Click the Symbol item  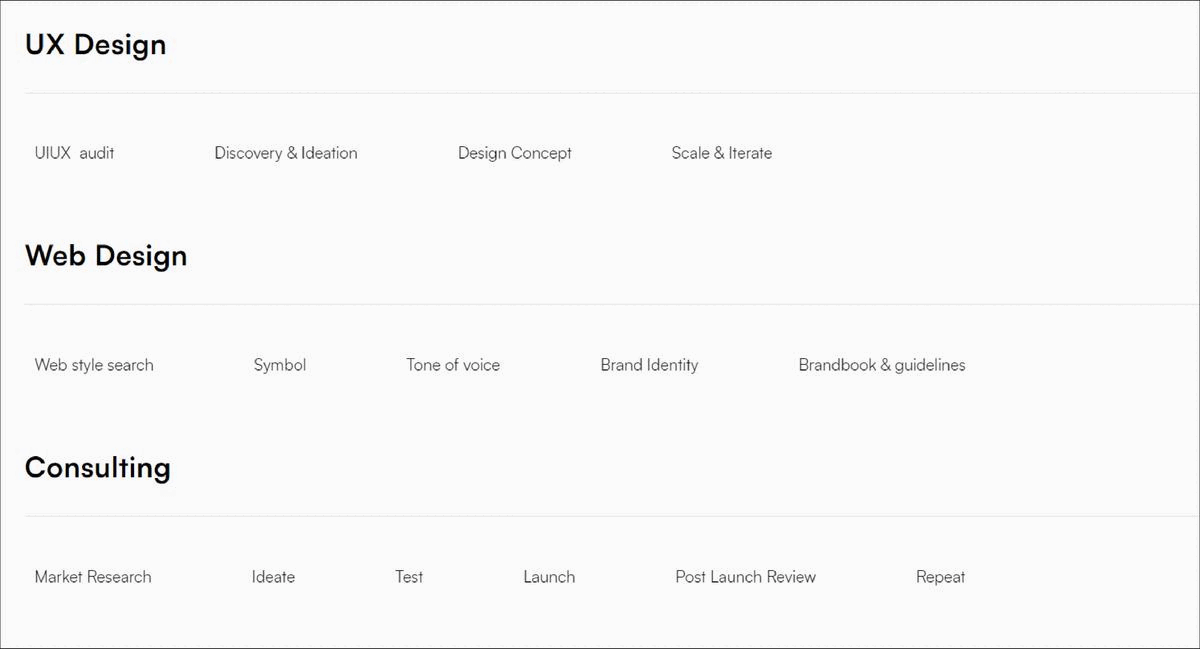tap(280, 365)
